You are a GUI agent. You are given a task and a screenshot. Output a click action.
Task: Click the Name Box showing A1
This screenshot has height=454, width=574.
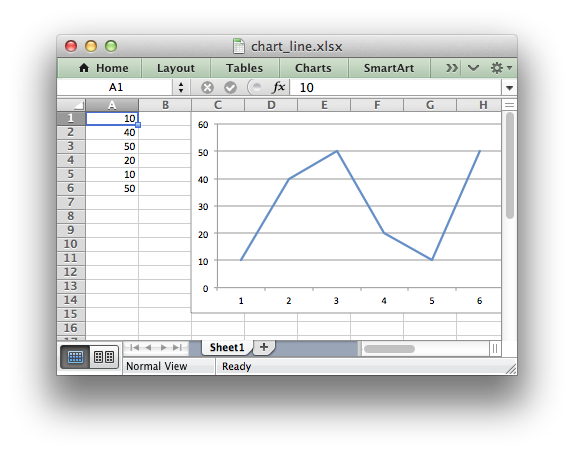point(115,88)
